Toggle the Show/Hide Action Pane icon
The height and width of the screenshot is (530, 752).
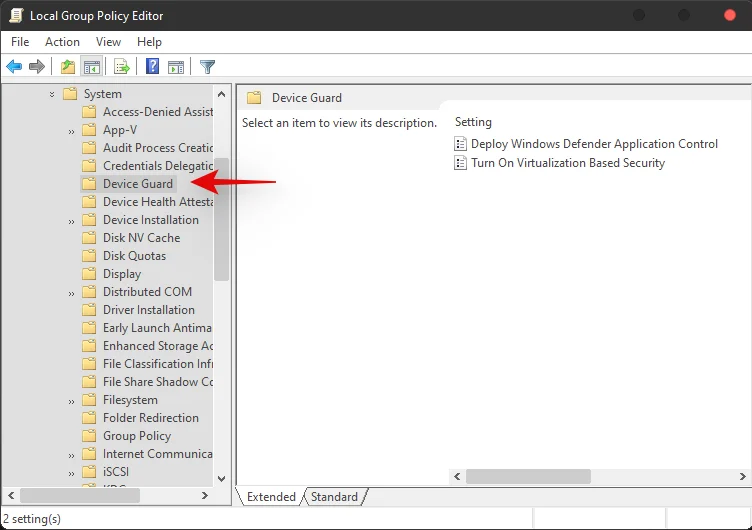(x=176, y=67)
